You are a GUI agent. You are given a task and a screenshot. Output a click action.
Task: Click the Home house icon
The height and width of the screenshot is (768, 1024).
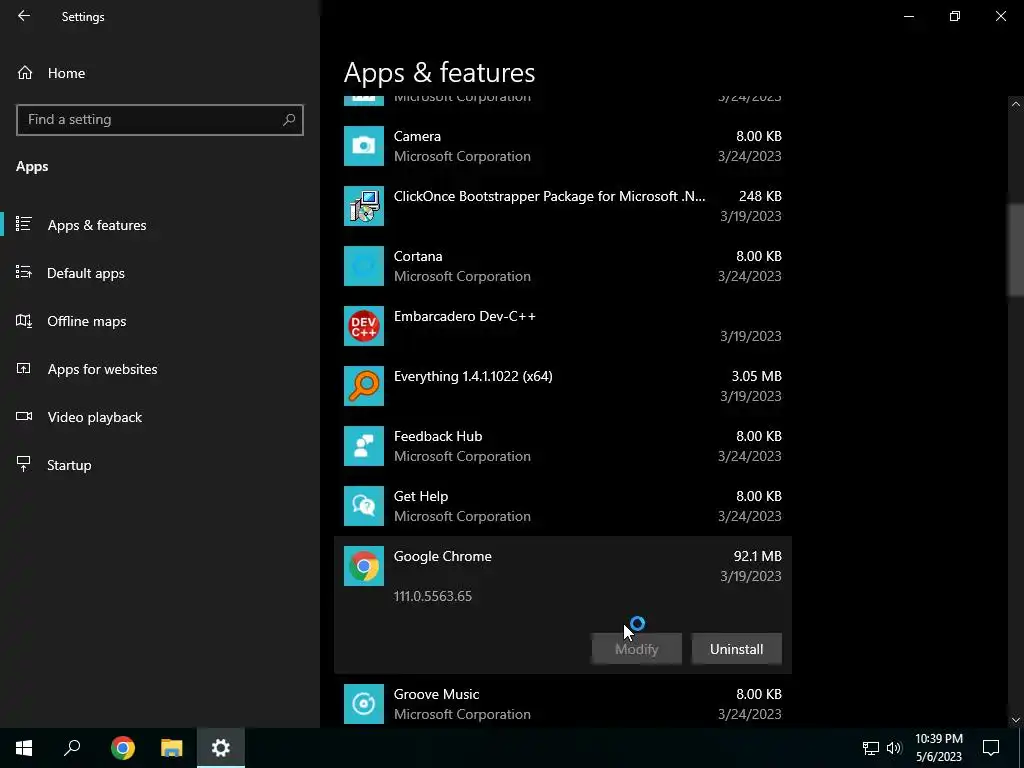coord(25,72)
